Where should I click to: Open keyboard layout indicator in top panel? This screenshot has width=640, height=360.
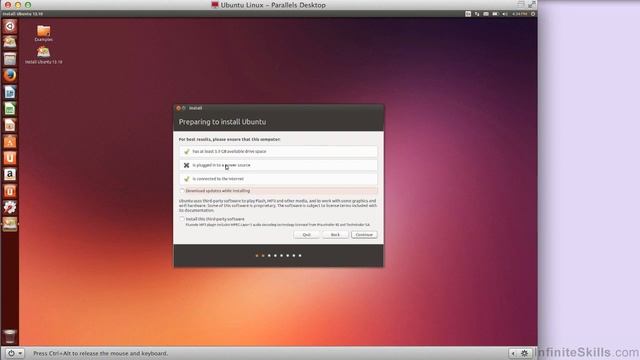click(x=468, y=14)
